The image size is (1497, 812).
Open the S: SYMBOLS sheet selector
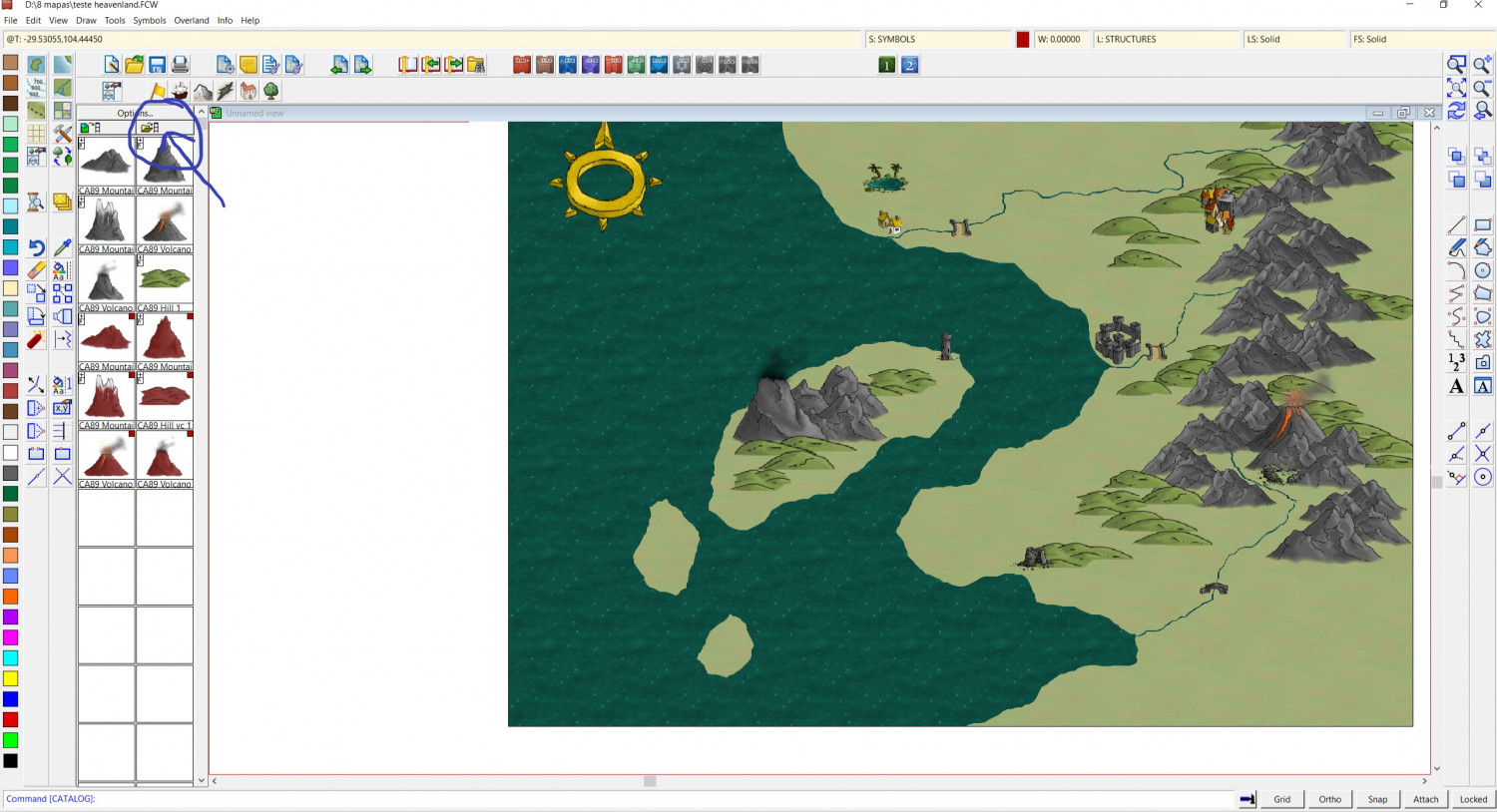pyautogui.click(x=938, y=39)
